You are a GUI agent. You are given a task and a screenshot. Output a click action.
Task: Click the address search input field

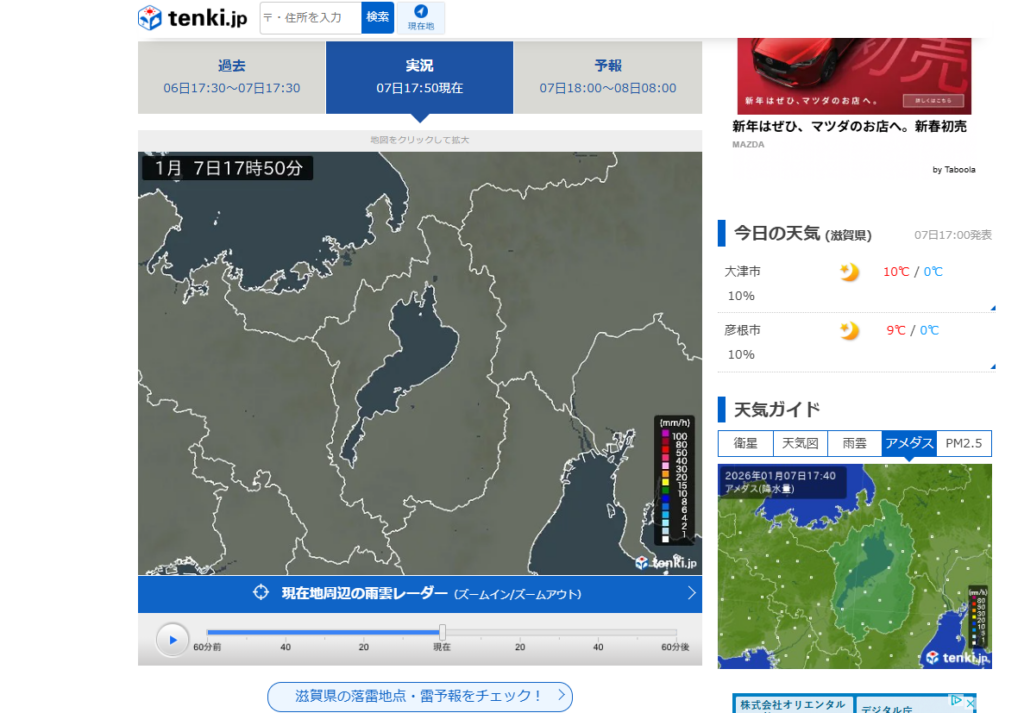(310, 17)
